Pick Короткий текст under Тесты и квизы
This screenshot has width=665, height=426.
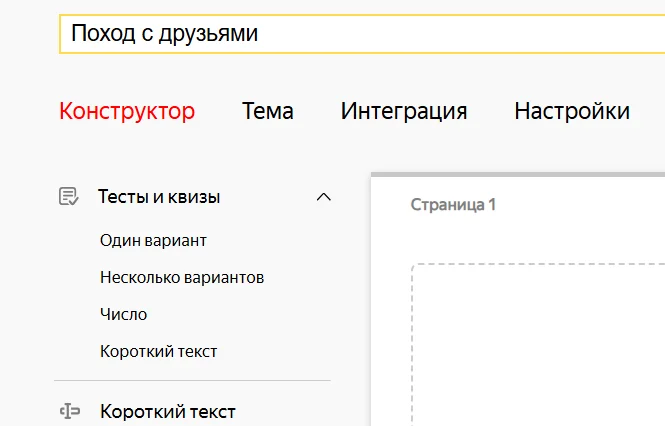[x=159, y=351]
